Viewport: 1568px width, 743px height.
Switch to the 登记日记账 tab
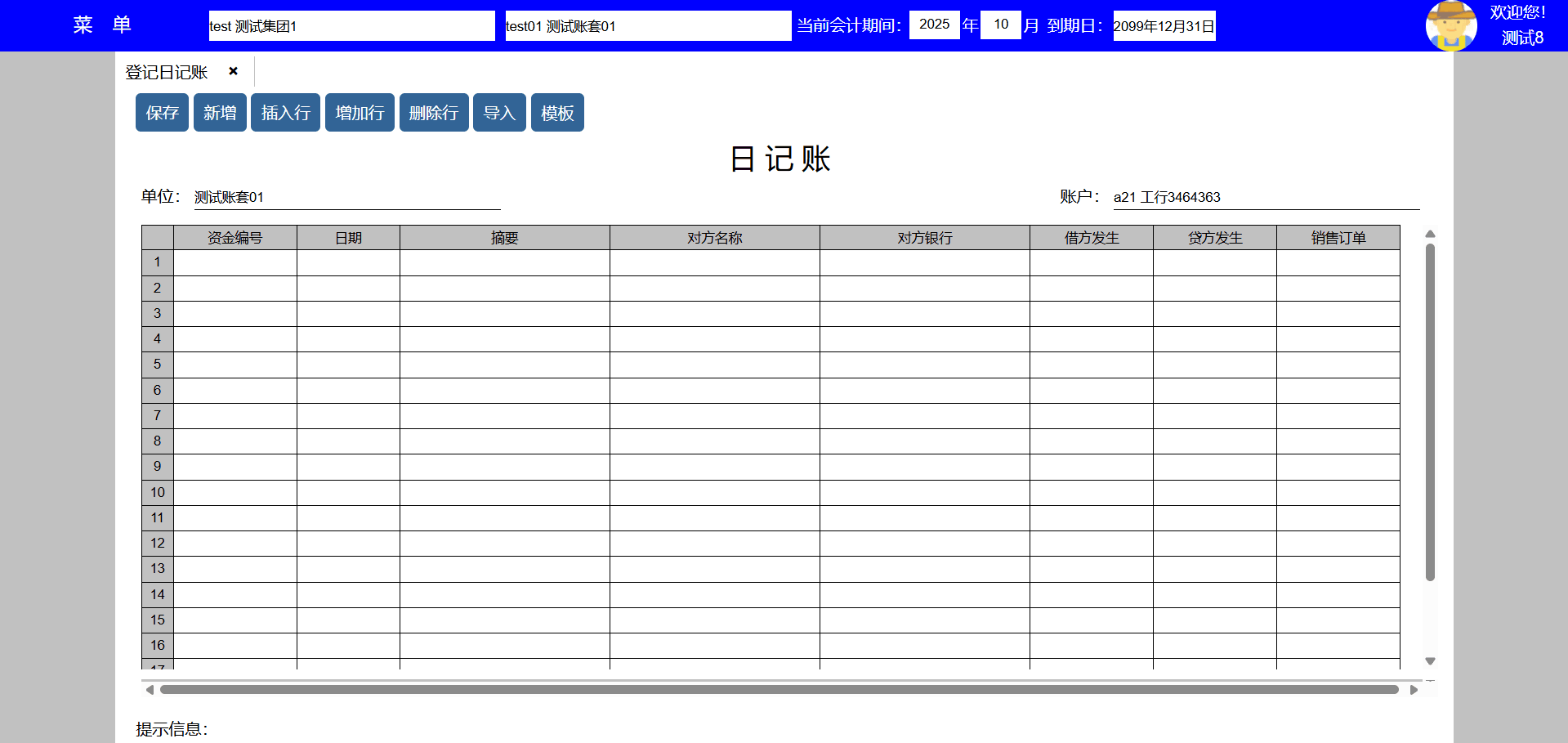[x=167, y=72]
